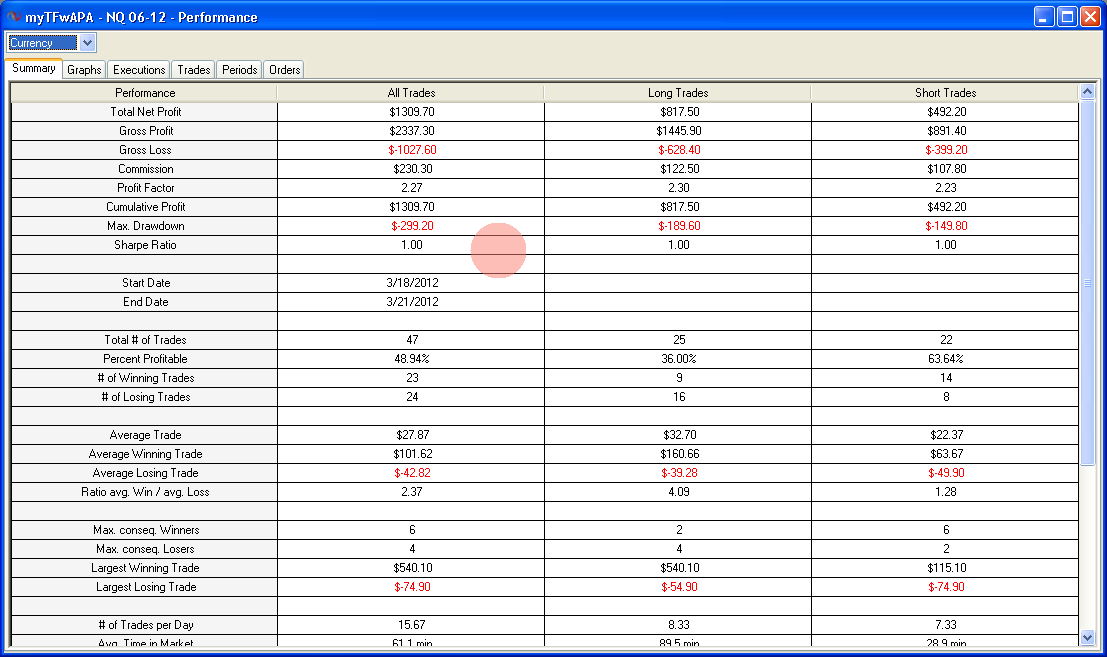The height and width of the screenshot is (657, 1107).
Task: Select Short Trades per Day value 7.33
Action: pyautogui.click(x=946, y=626)
